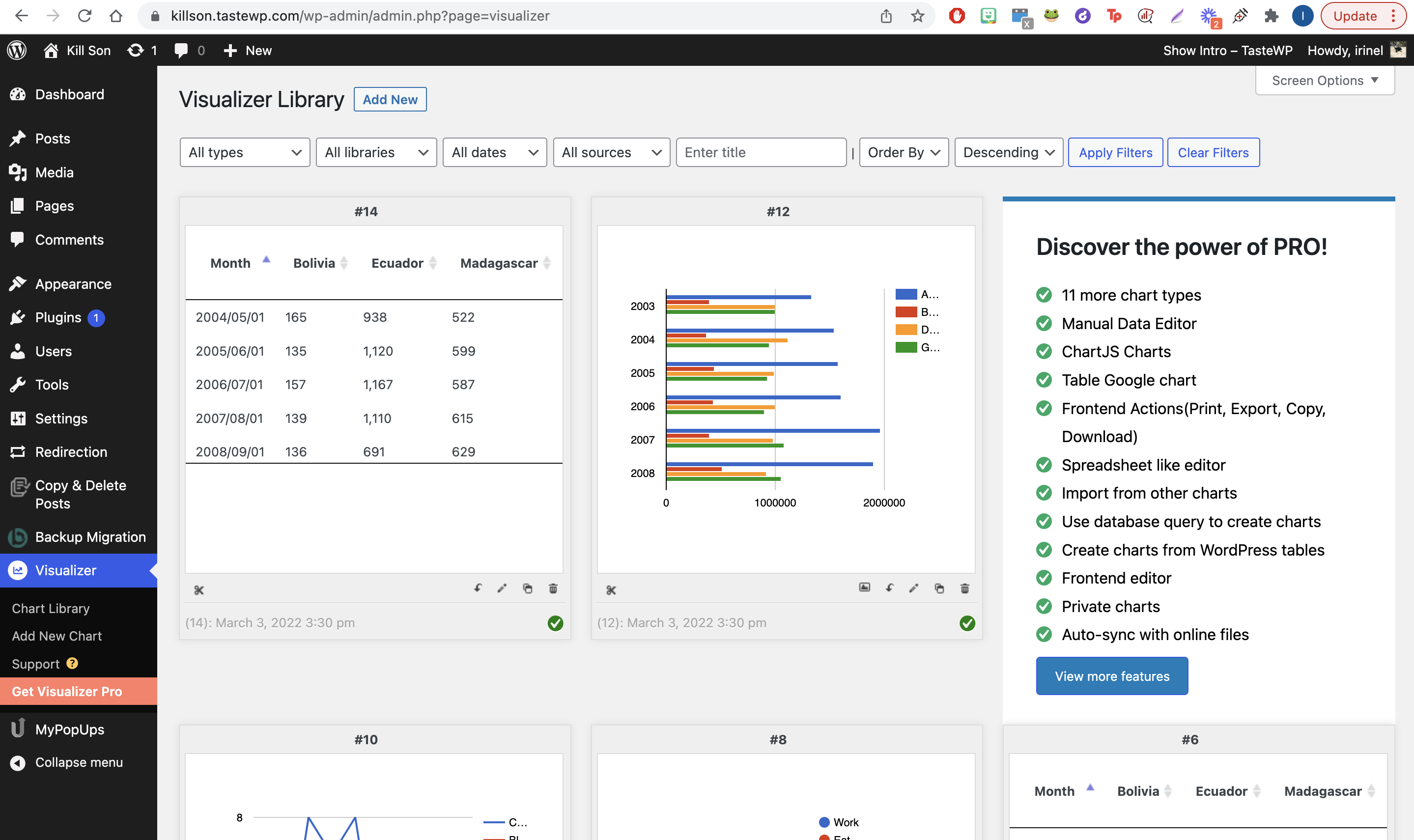Edit chart #12 using pencil icon
This screenshot has width=1414, height=840.
point(914,588)
